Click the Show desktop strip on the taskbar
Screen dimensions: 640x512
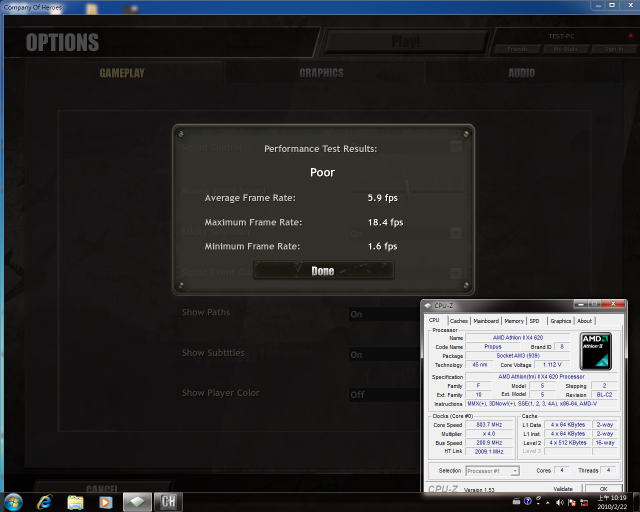coord(636,502)
